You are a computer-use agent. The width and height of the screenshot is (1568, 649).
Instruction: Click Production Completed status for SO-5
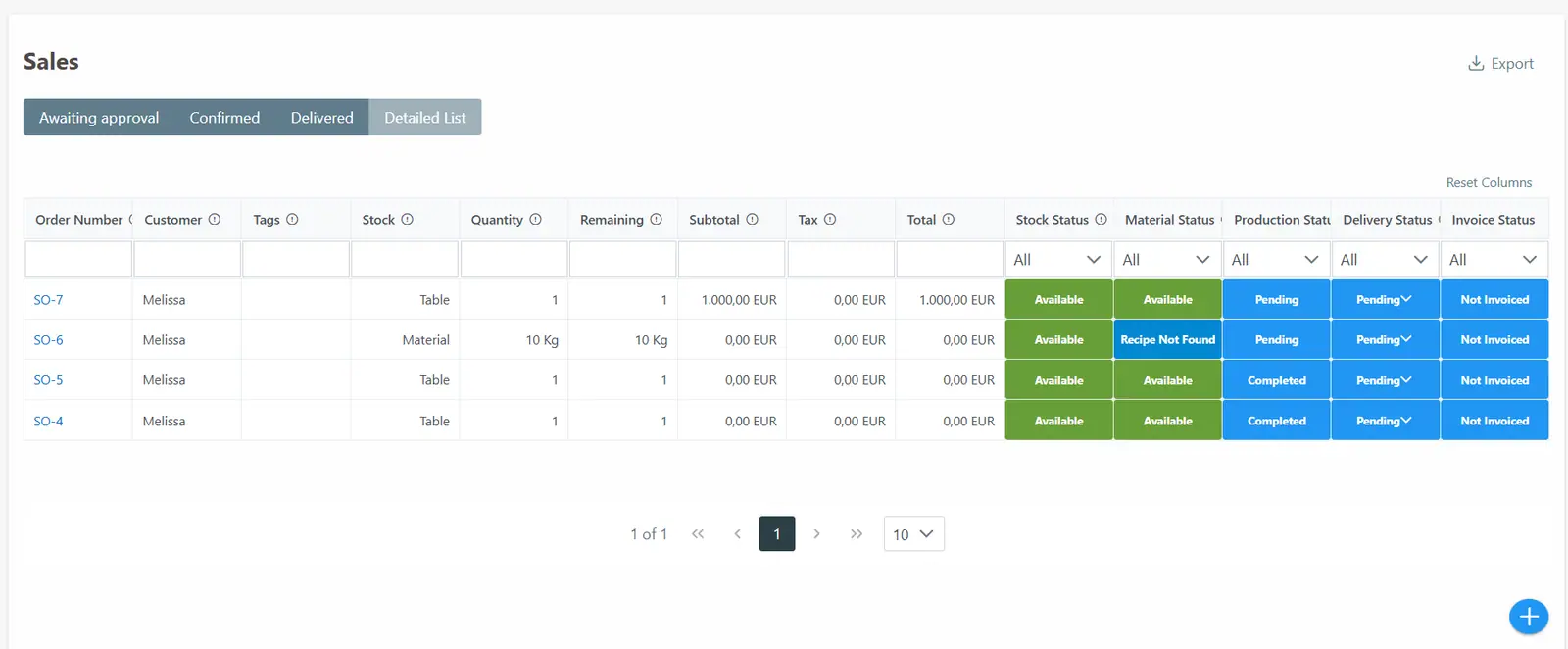click(1276, 380)
